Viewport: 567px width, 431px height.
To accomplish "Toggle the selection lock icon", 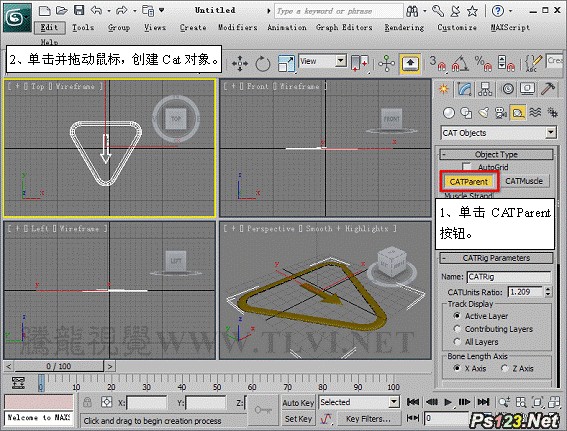I will coord(87,402).
